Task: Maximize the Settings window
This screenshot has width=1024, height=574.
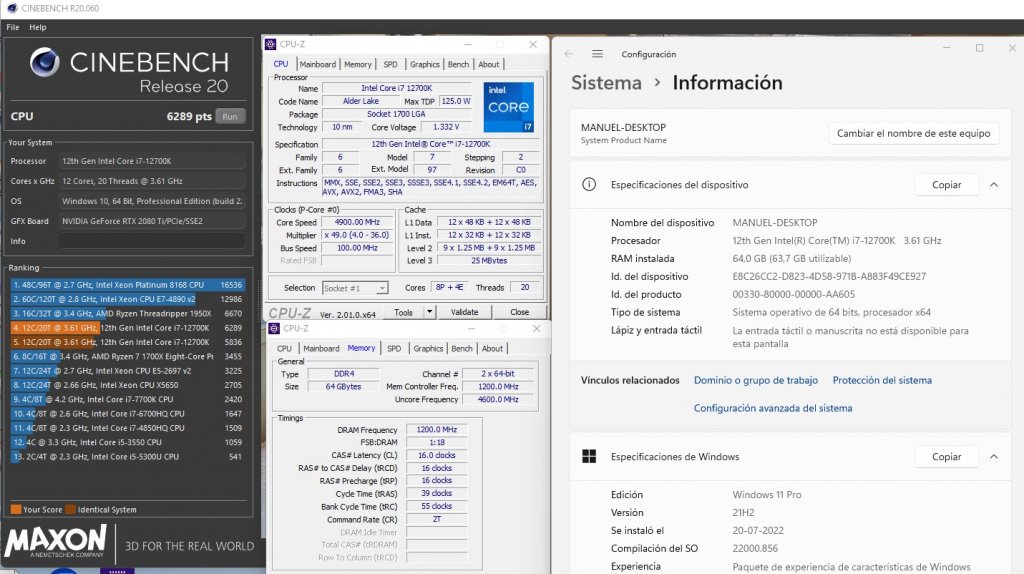Action: tap(979, 48)
